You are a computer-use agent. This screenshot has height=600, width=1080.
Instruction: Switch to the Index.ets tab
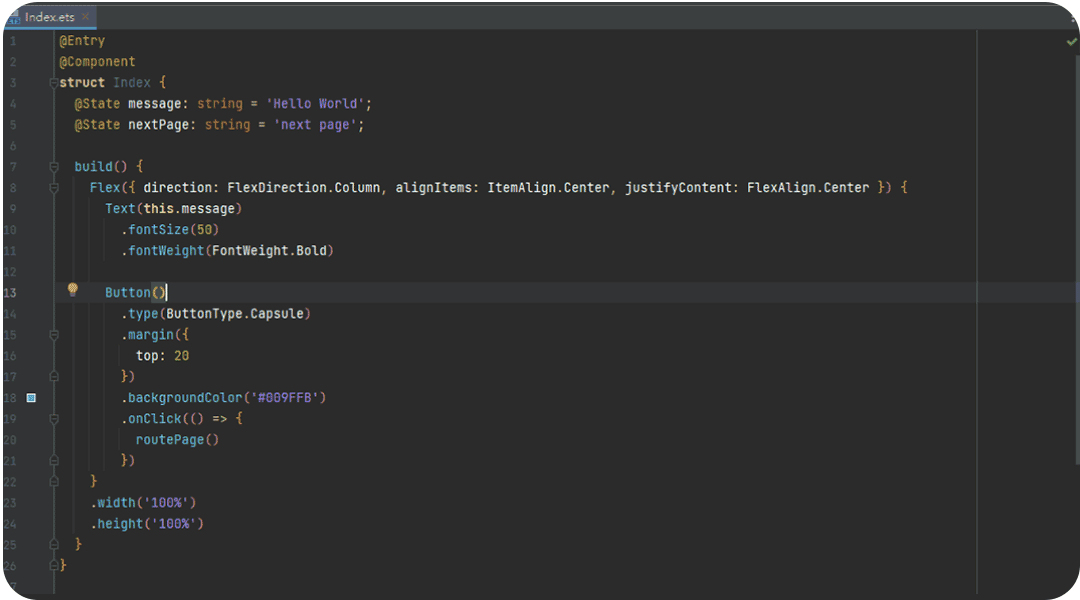pyautogui.click(x=49, y=17)
